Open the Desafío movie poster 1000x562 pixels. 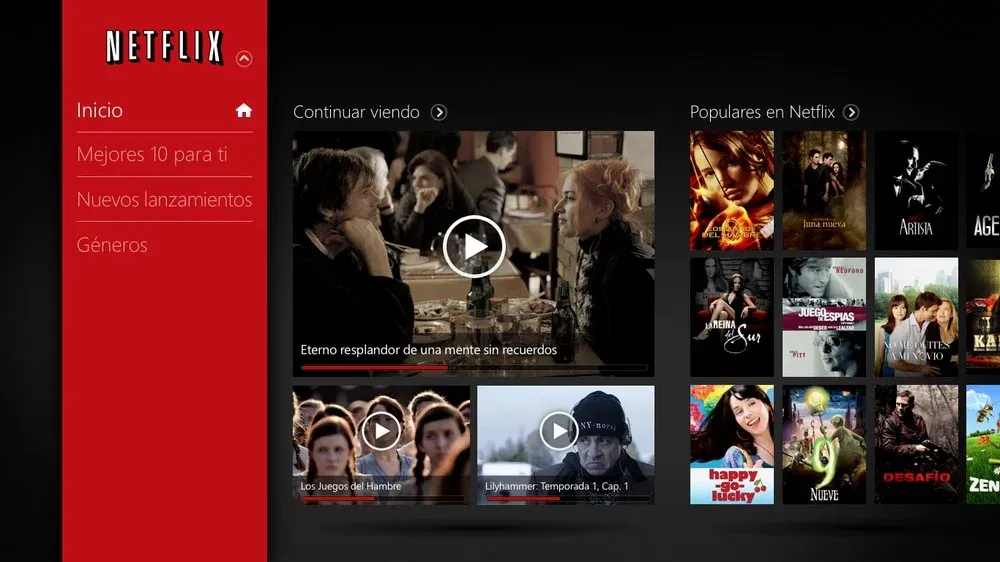[915, 444]
